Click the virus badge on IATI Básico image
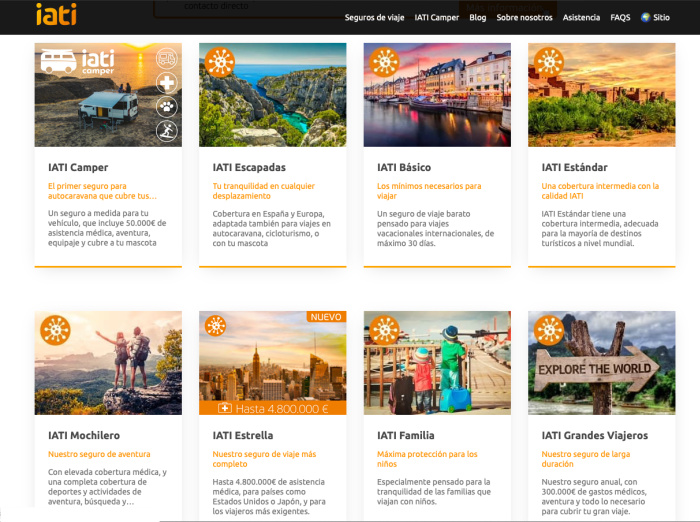This screenshot has width=700, height=522. tap(384, 62)
